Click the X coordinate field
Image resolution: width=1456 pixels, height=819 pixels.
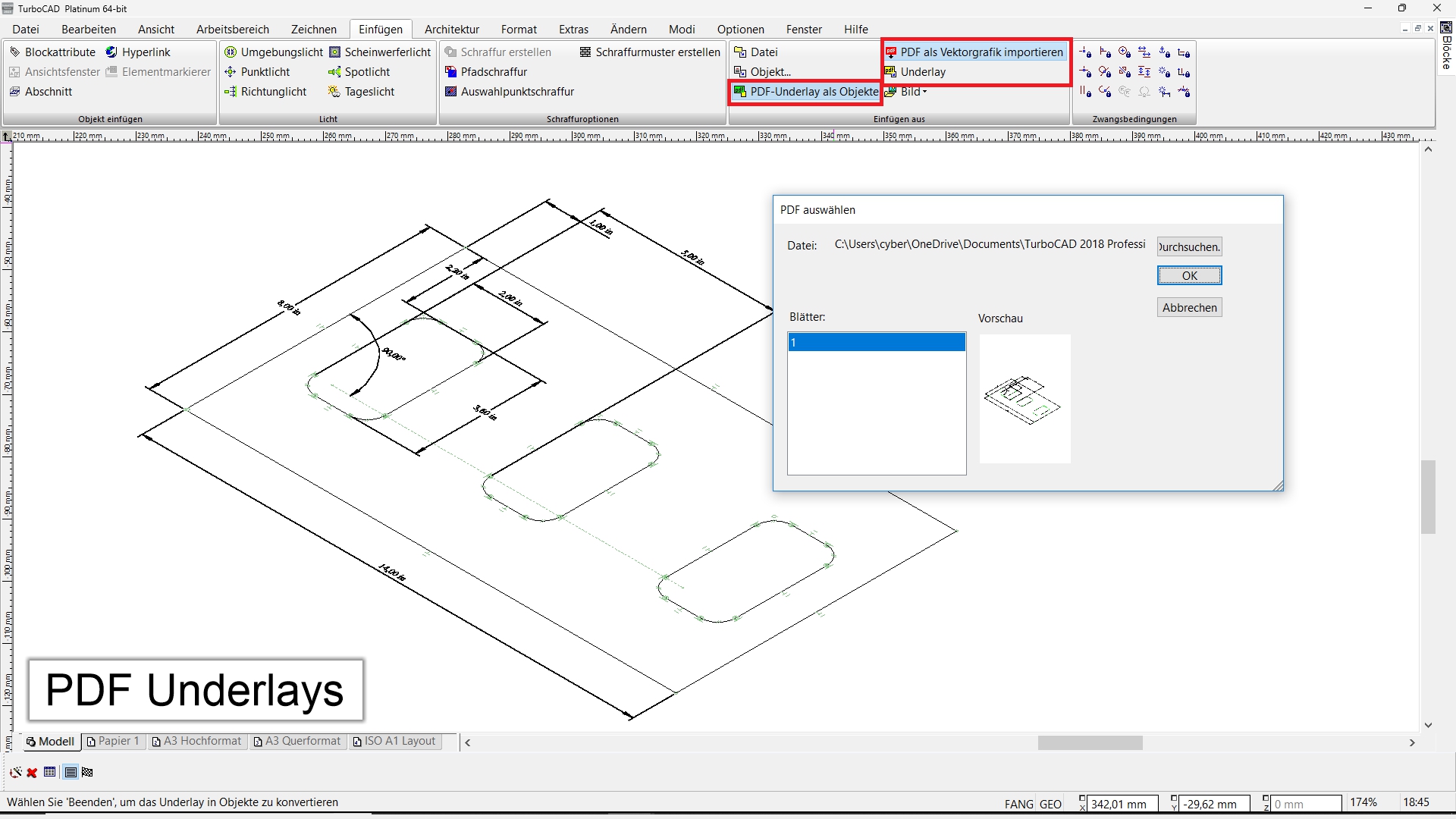tap(1123, 804)
